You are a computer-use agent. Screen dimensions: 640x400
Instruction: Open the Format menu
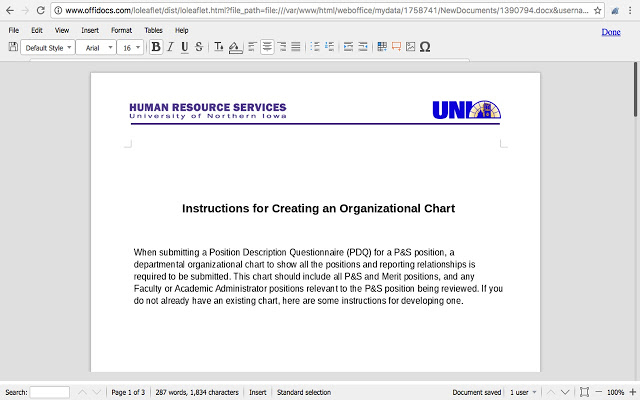pyautogui.click(x=121, y=30)
